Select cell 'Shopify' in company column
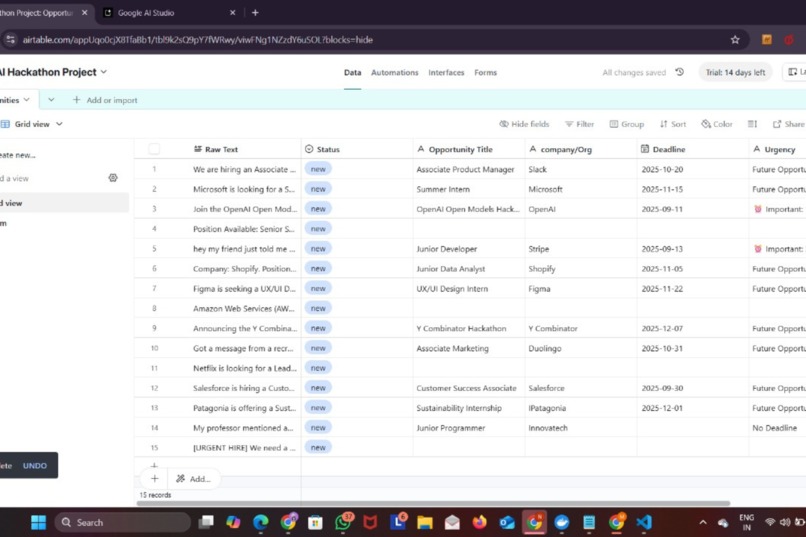 pyautogui.click(x=580, y=269)
